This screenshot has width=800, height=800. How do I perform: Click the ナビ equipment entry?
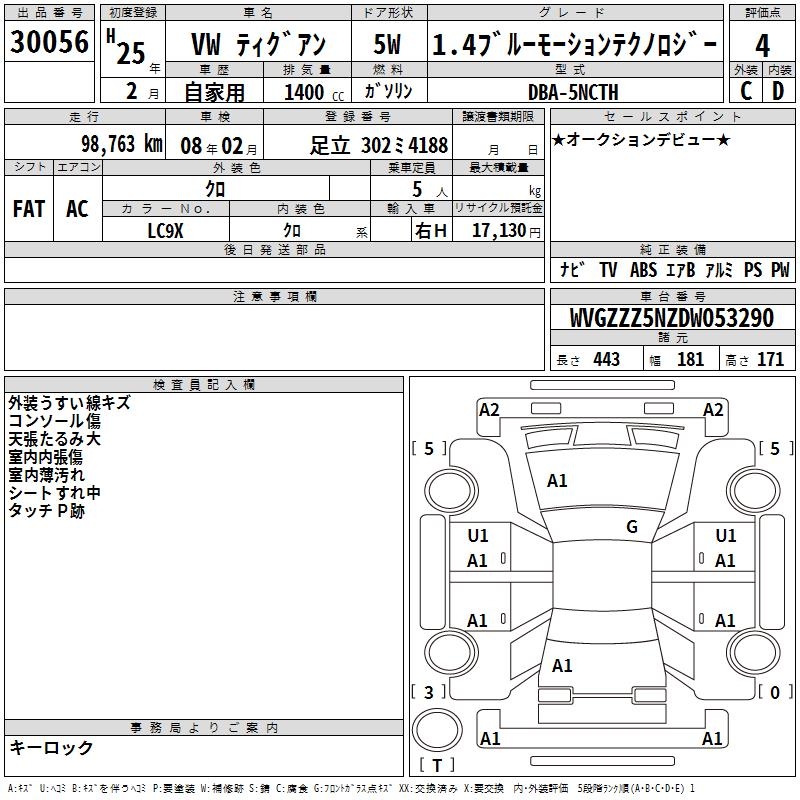coord(572,269)
